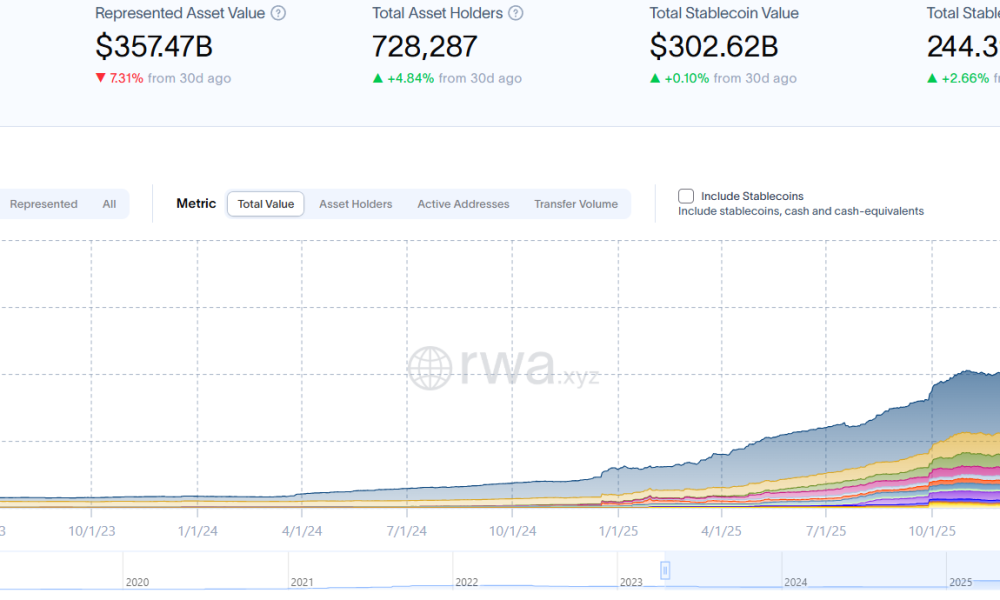Click the Total Asset Holders help icon
Viewport: 1000px width, 600px height.
tap(515, 14)
